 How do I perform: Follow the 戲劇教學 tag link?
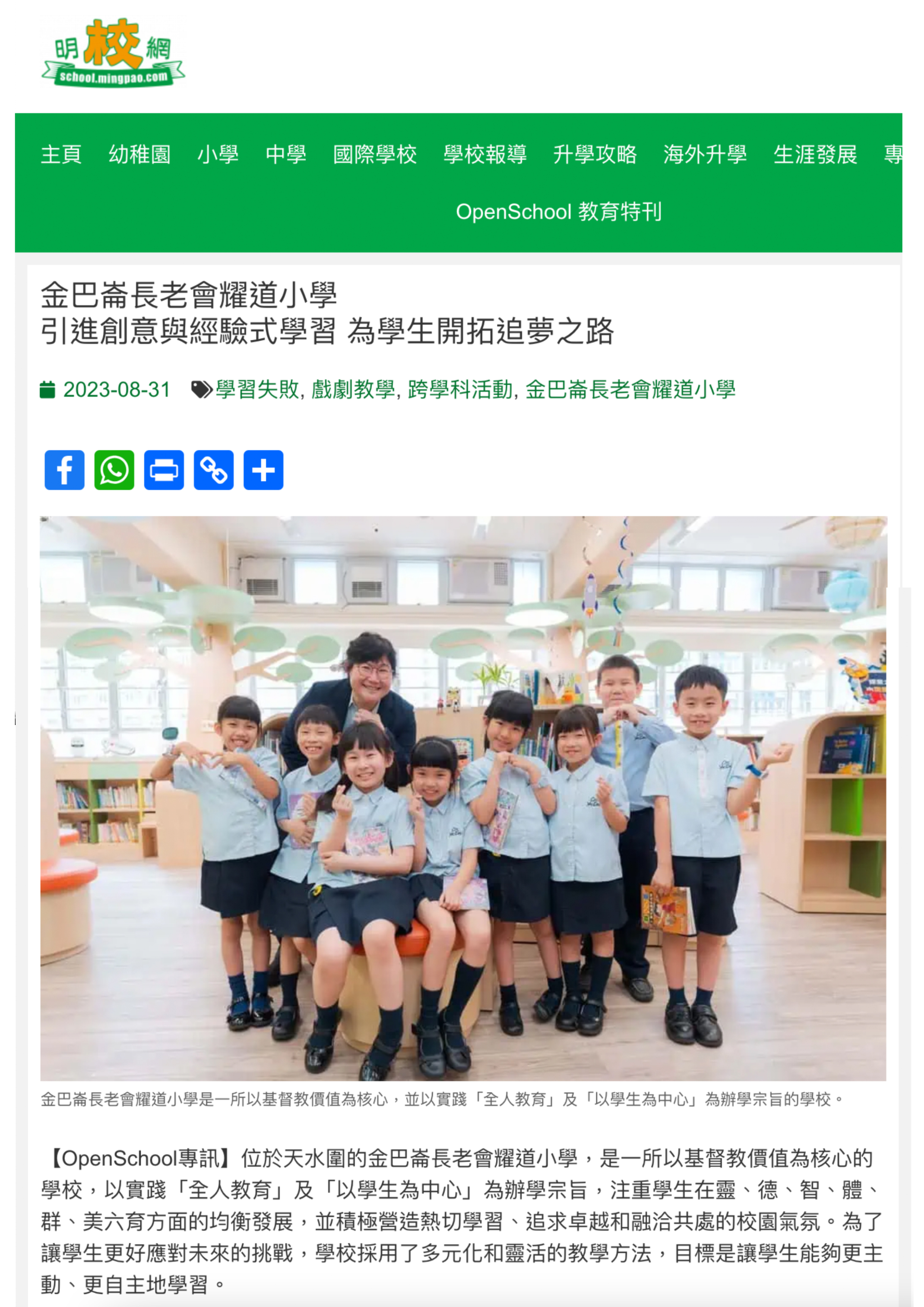click(x=353, y=389)
